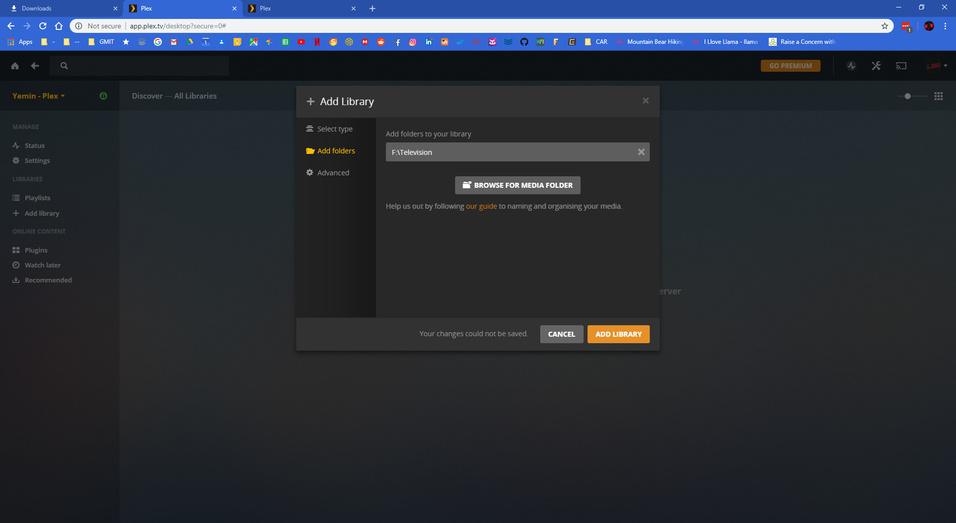
Task: Open the YouTube bookmark icon
Action: tap(301, 42)
